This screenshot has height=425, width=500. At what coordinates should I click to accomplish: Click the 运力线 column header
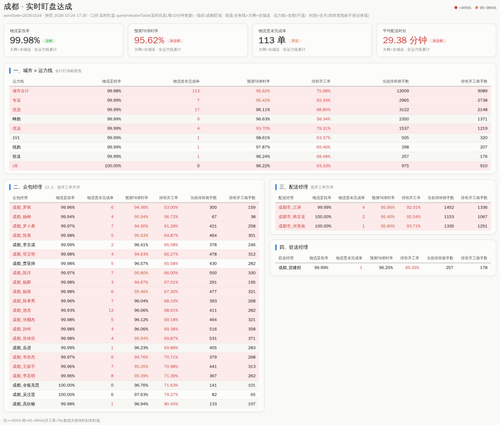tap(18, 81)
